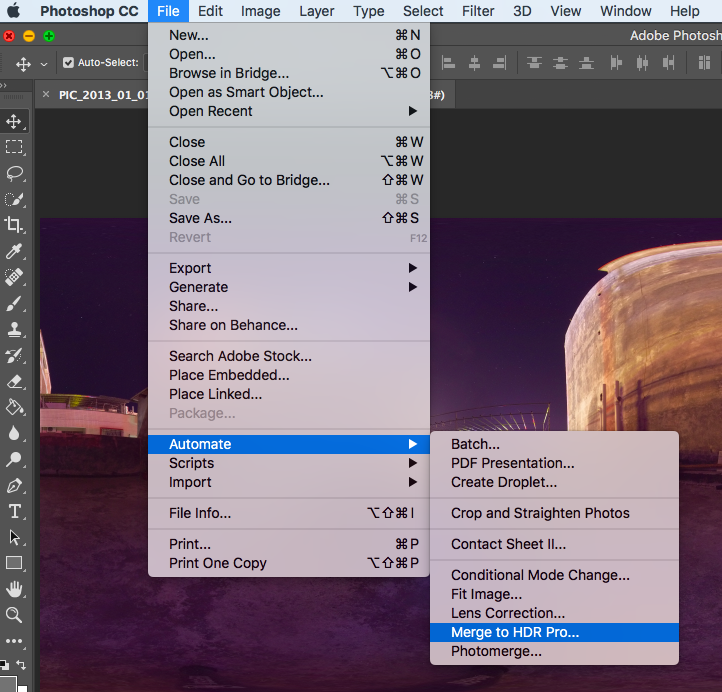Click Align horizontal centers icon
The width and height of the screenshot is (722, 692).
(474, 63)
